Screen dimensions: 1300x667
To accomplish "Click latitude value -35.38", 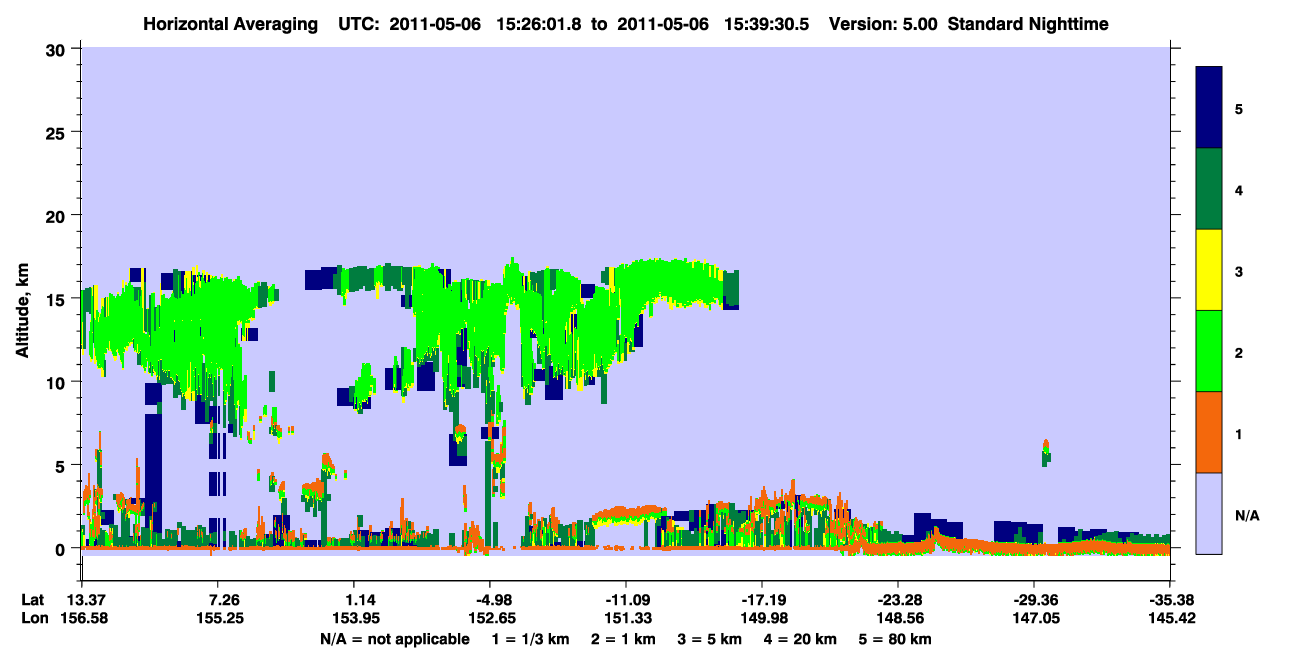I will (1170, 600).
